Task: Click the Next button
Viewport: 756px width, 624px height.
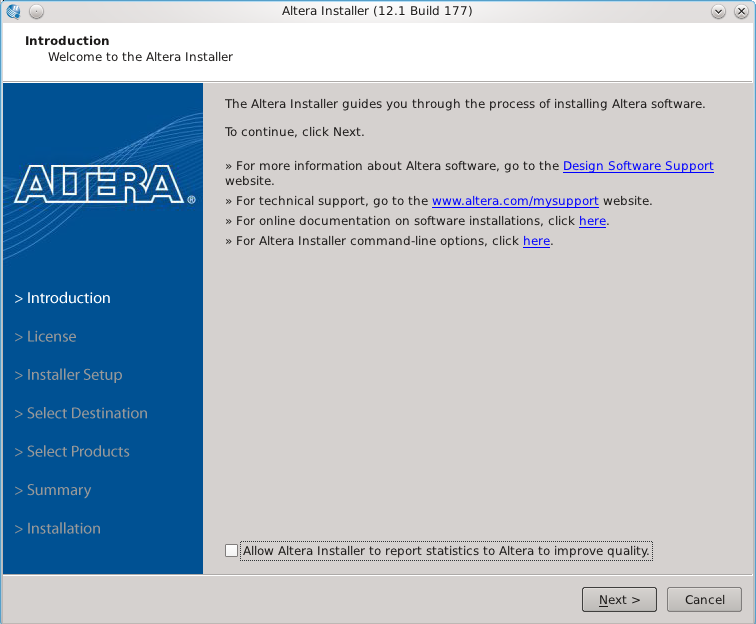Action: [x=619, y=599]
